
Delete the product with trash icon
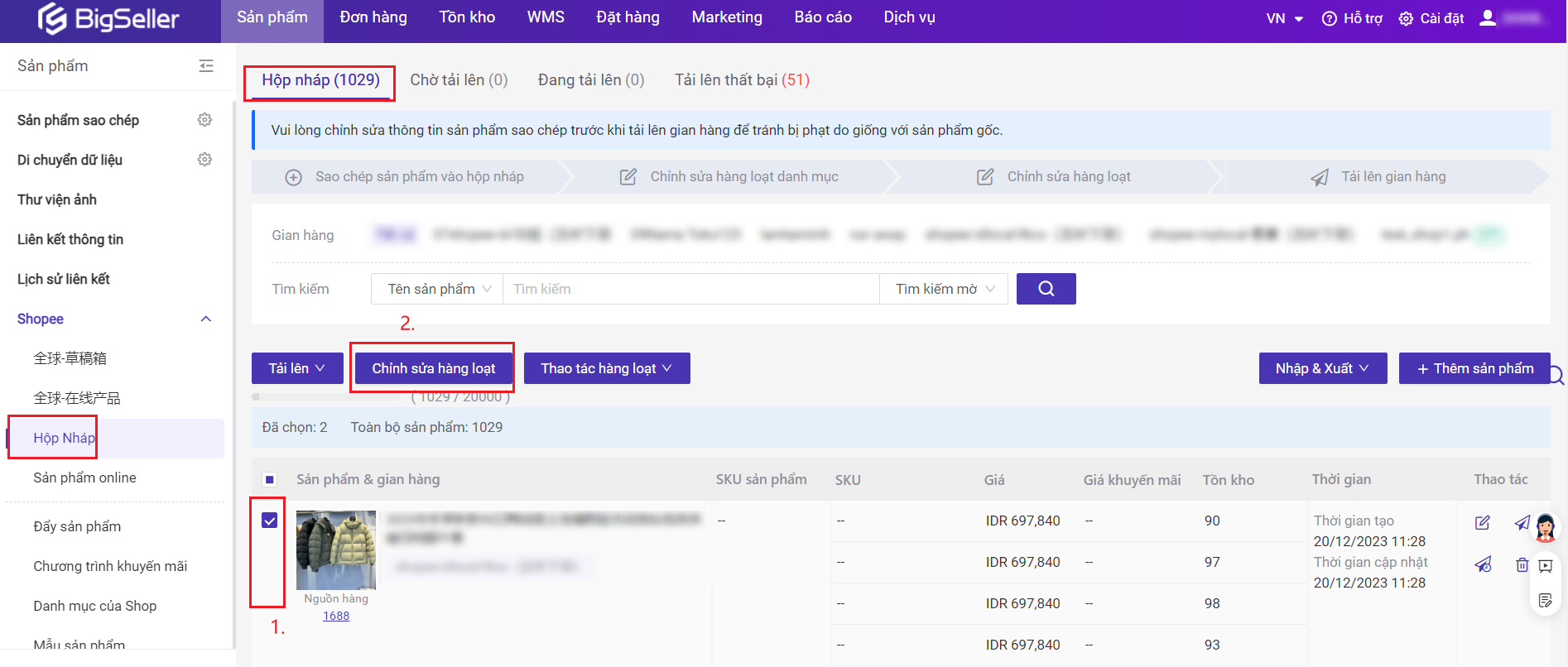point(1522,564)
